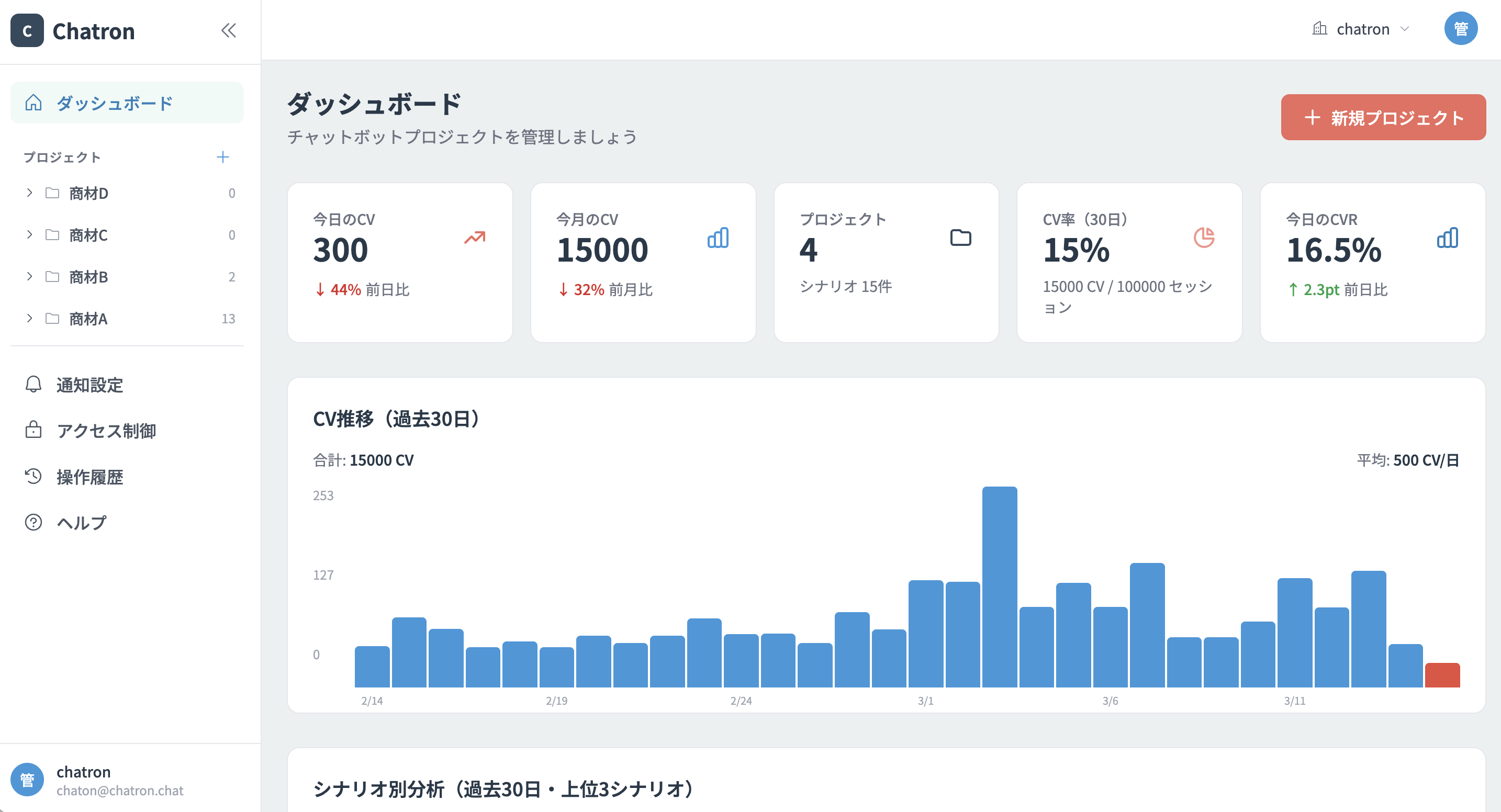Click the history clock icon for 操作履歴

pos(33,476)
